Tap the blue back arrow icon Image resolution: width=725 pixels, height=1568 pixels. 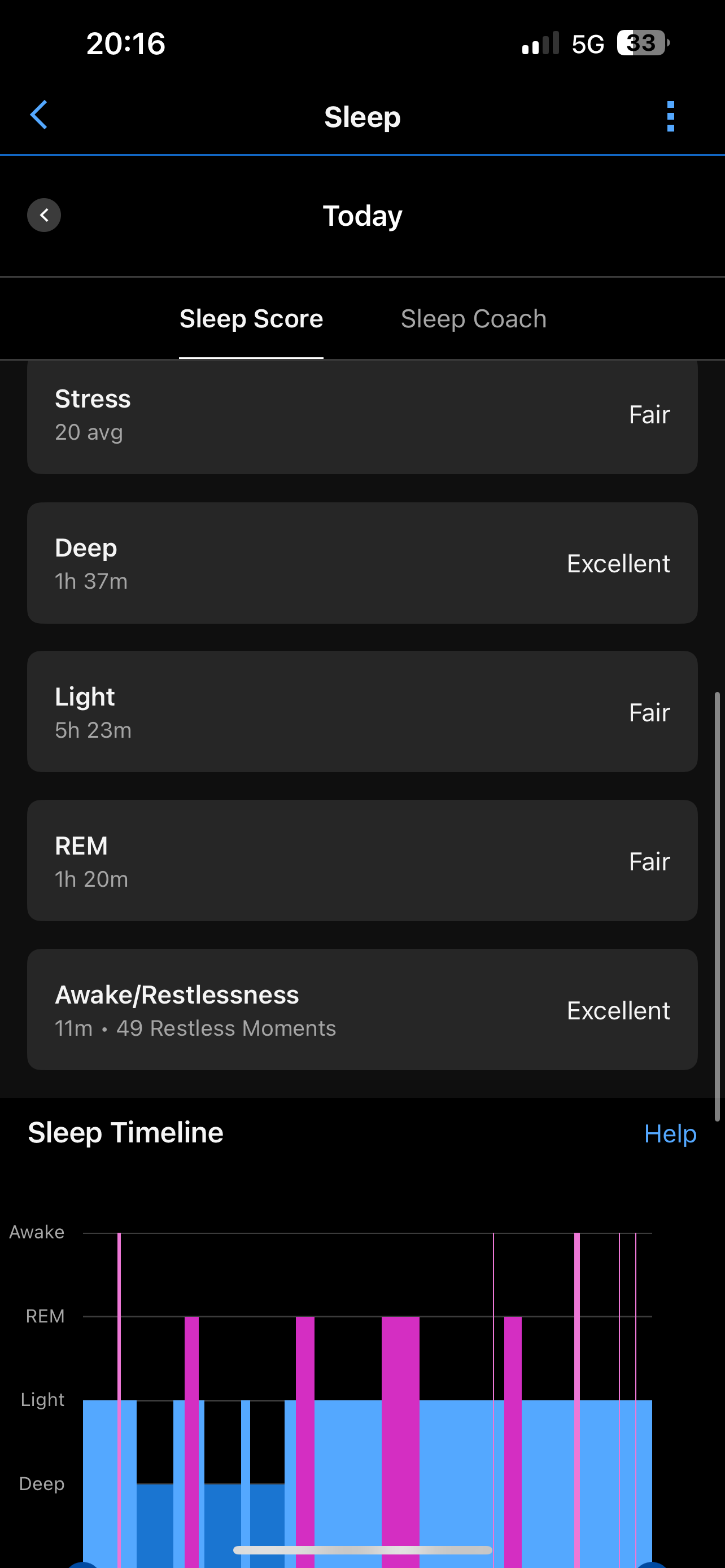(x=39, y=115)
